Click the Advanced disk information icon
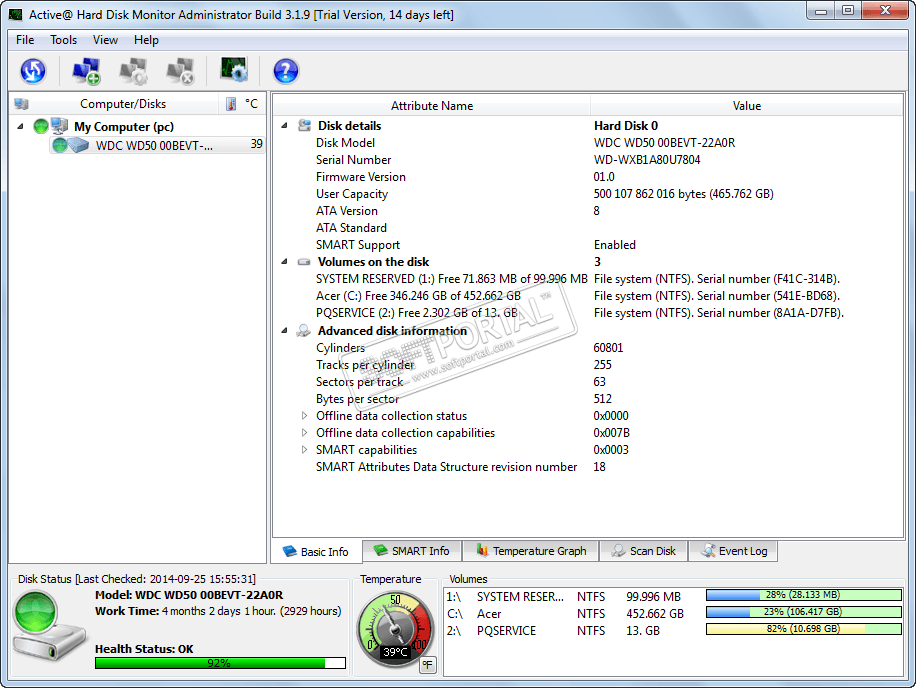The height and width of the screenshot is (688, 916). pos(303,331)
